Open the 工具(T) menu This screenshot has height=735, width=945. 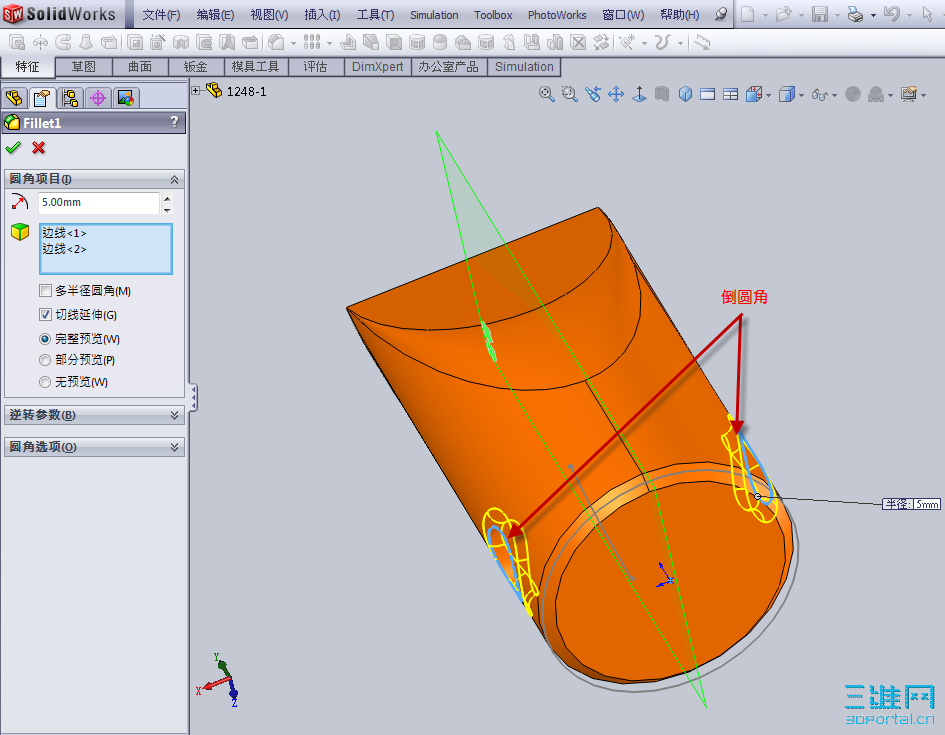[x=375, y=15]
